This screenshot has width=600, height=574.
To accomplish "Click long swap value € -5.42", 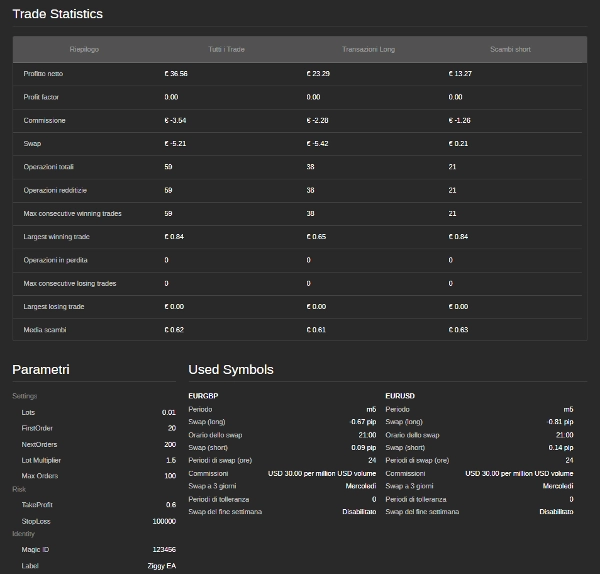I will point(317,144).
